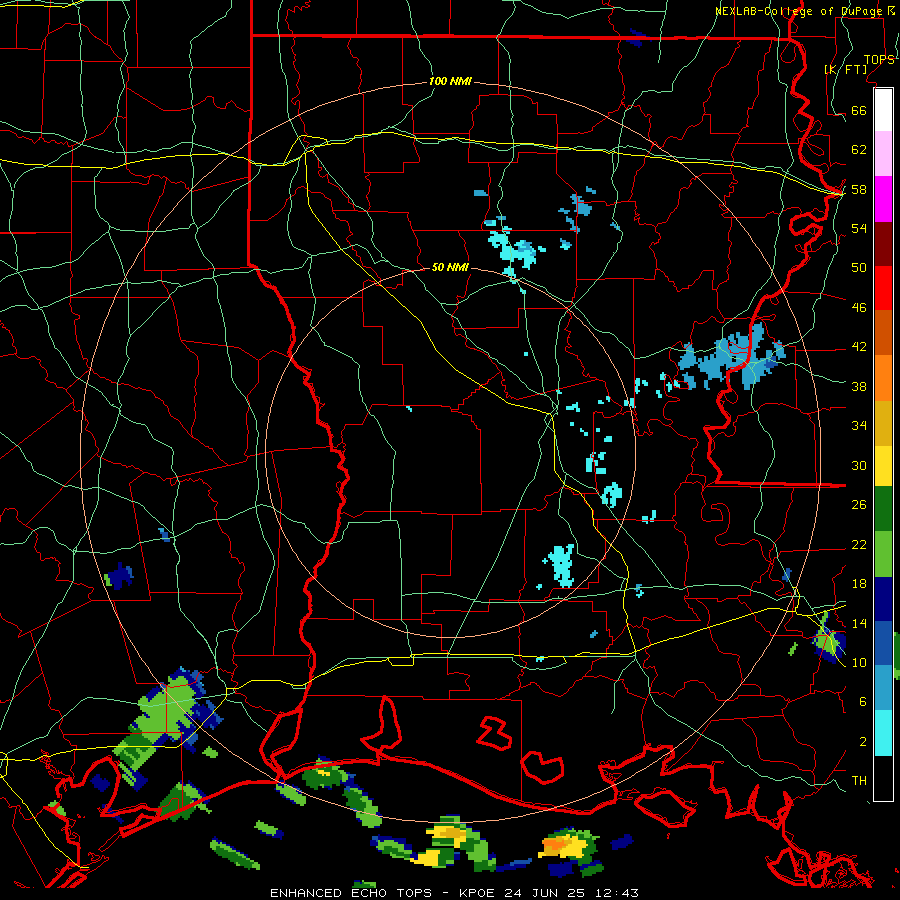This screenshot has width=900, height=900.
Task: Click the light green legend swatch near 22
Action: pos(883,553)
